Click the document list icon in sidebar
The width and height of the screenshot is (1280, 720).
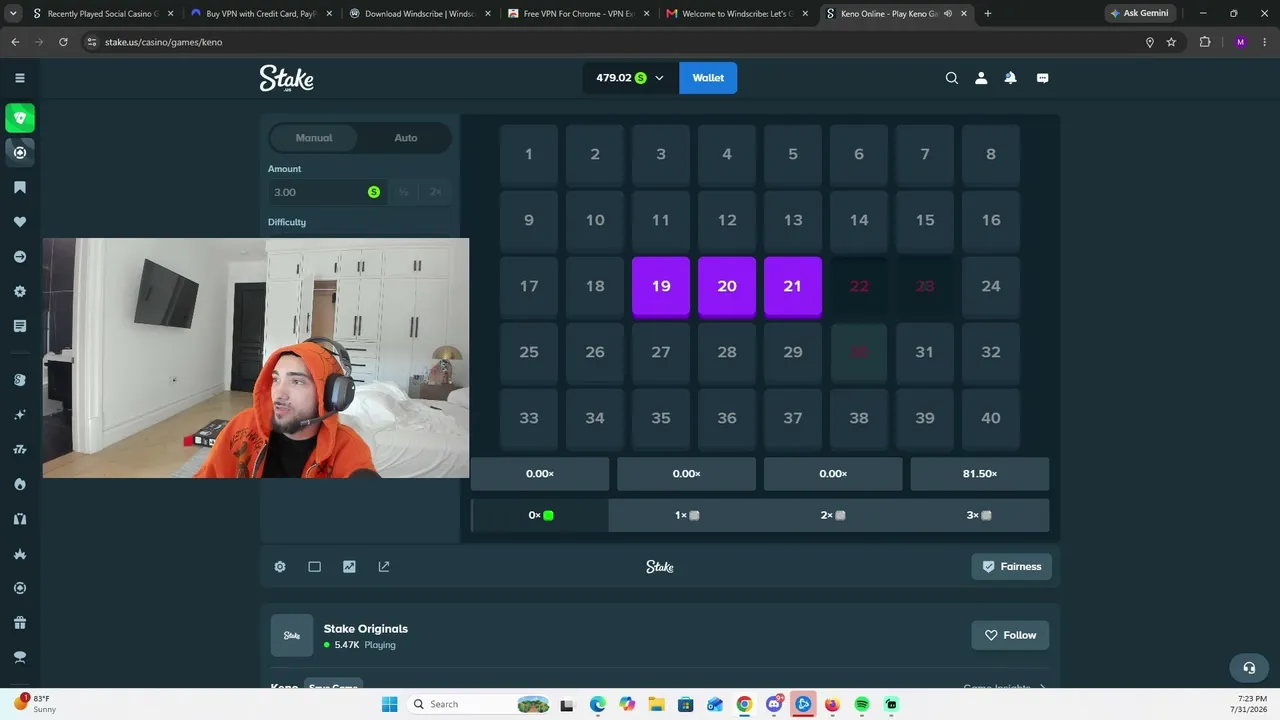click(20, 326)
